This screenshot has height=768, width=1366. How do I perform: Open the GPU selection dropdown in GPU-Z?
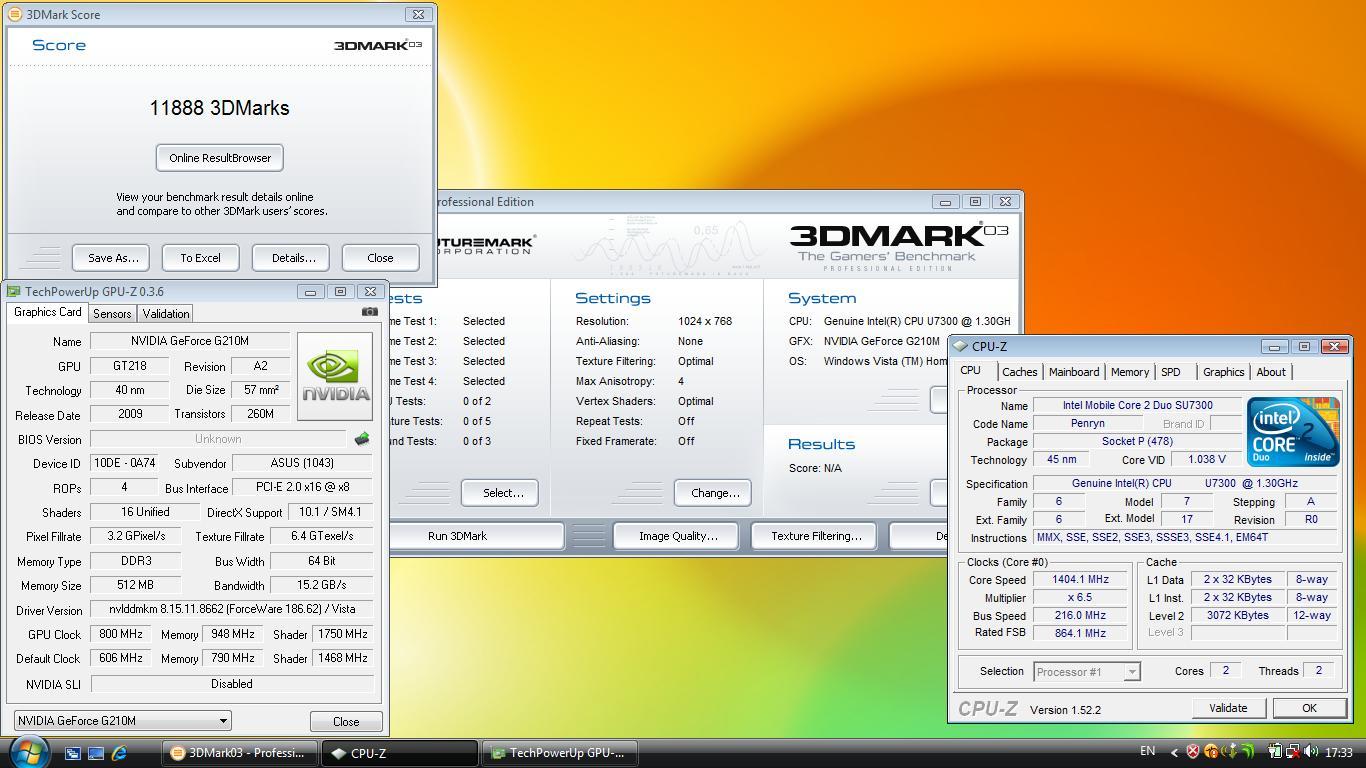coord(123,720)
